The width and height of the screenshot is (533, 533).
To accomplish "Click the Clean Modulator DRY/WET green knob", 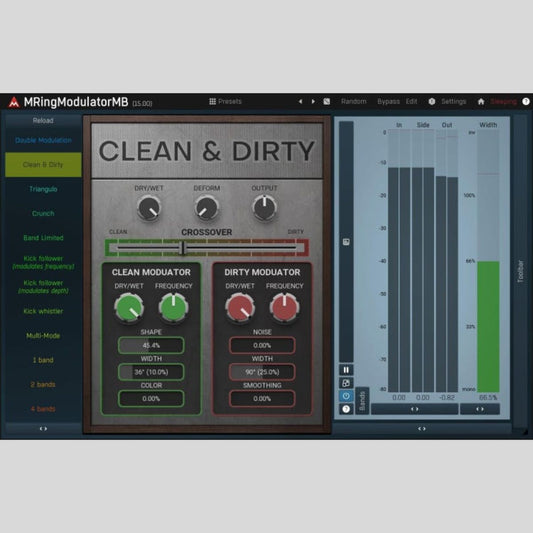I will 129,308.
